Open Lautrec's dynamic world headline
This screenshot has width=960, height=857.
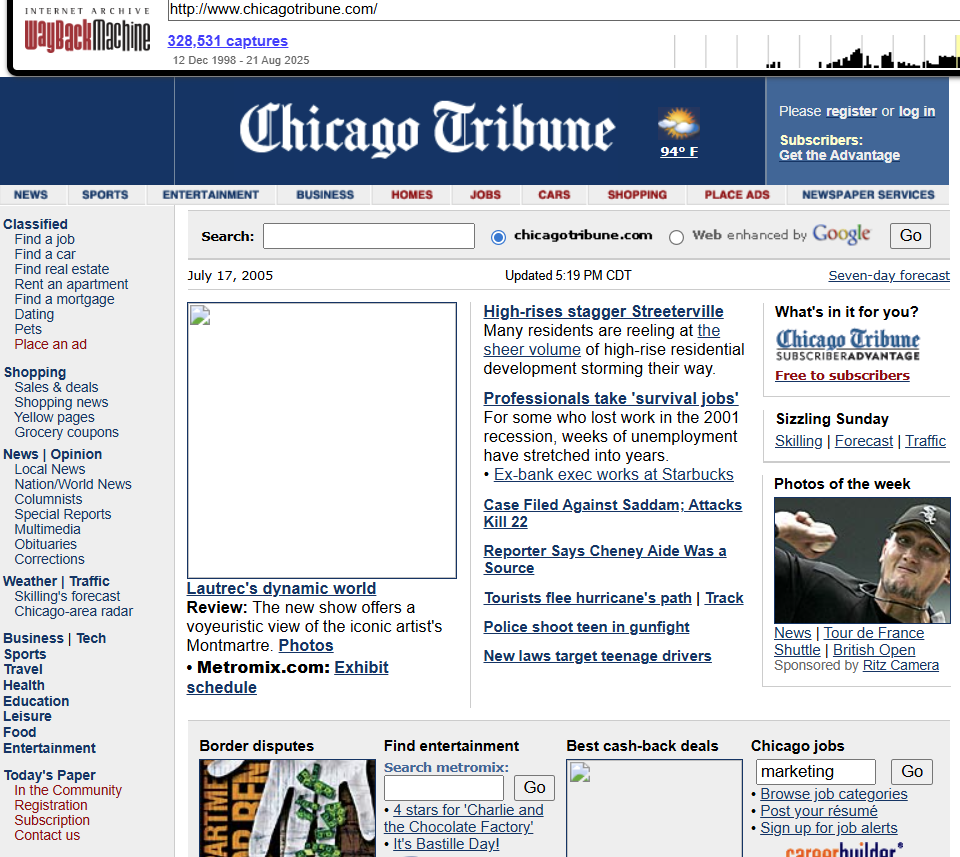pos(281,588)
